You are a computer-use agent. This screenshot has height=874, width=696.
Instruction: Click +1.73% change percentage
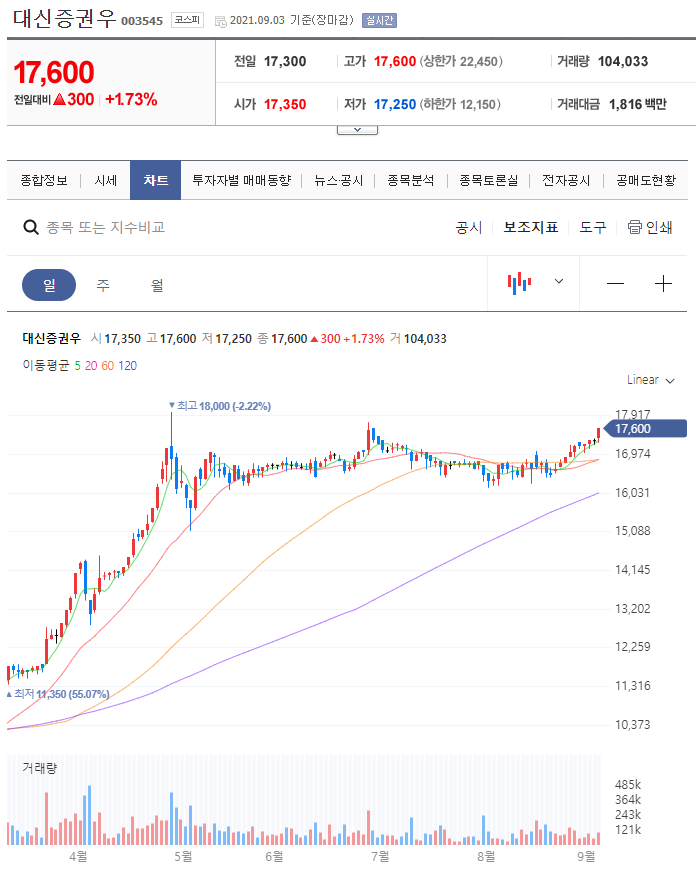(x=131, y=99)
